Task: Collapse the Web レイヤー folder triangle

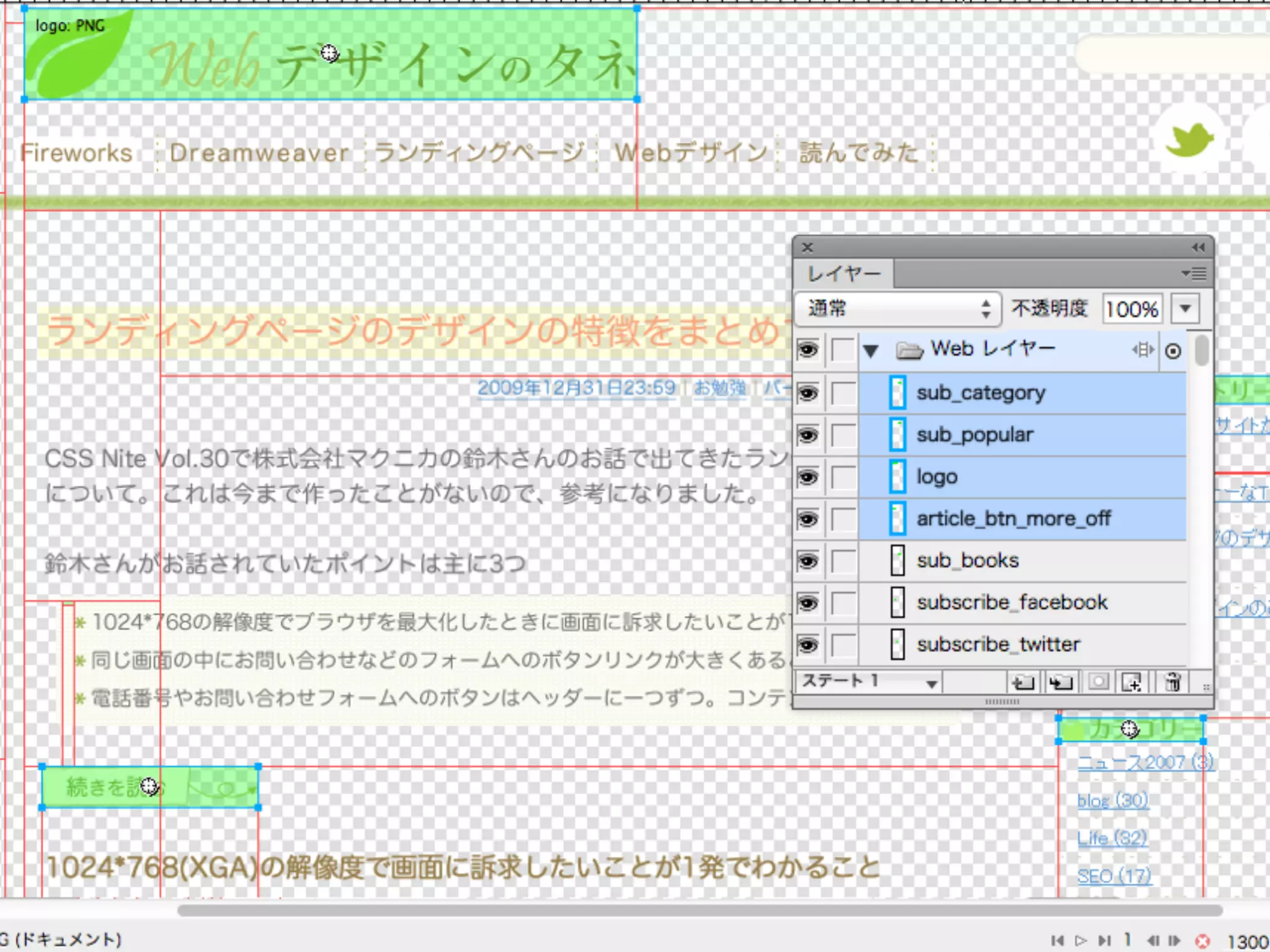Action: coord(871,351)
